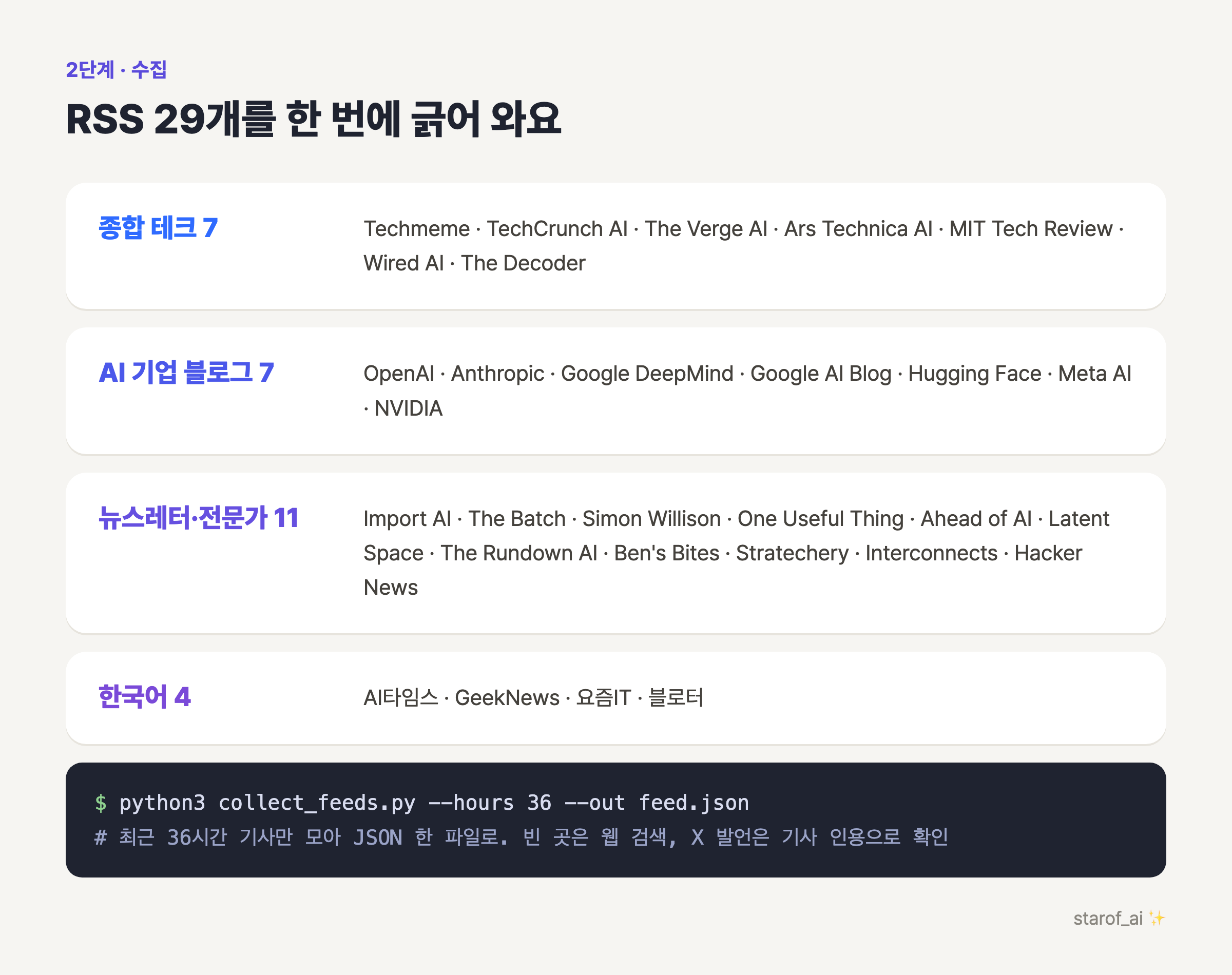The height and width of the screenshot is (975, 1232).
Task: Click 'collect_feeds.py' in the command line
Action: tap(317, 803)
